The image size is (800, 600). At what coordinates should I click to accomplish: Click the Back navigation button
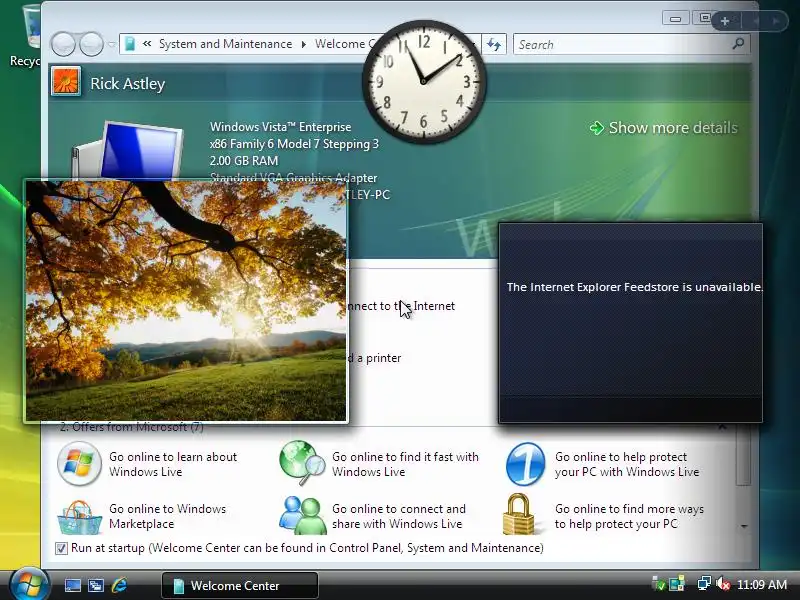63,44
